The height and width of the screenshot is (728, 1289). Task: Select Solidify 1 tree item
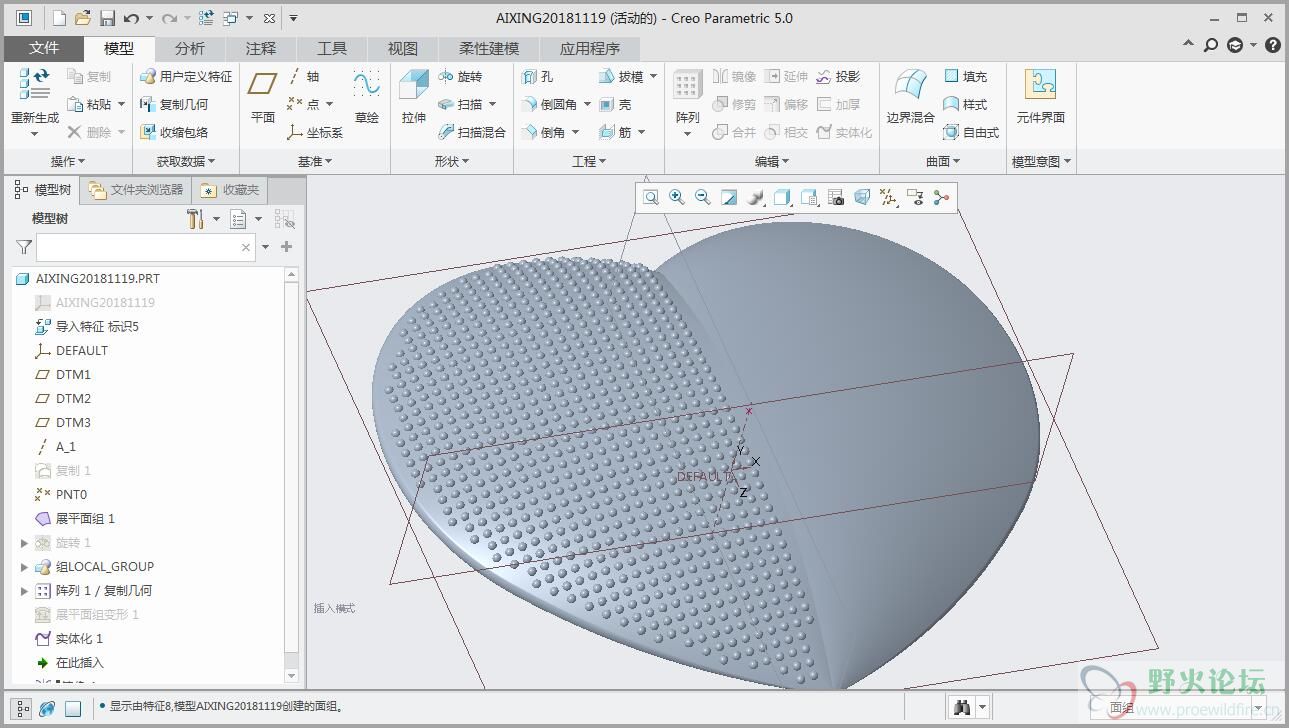79,639
